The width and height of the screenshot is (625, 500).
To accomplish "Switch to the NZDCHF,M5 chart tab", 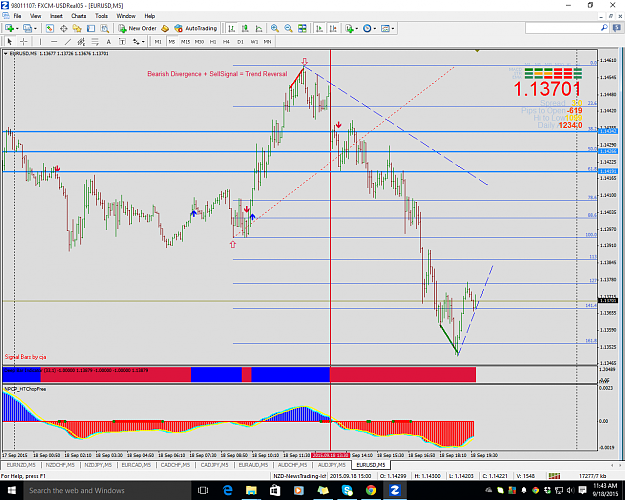I will (x=60, y=465).
